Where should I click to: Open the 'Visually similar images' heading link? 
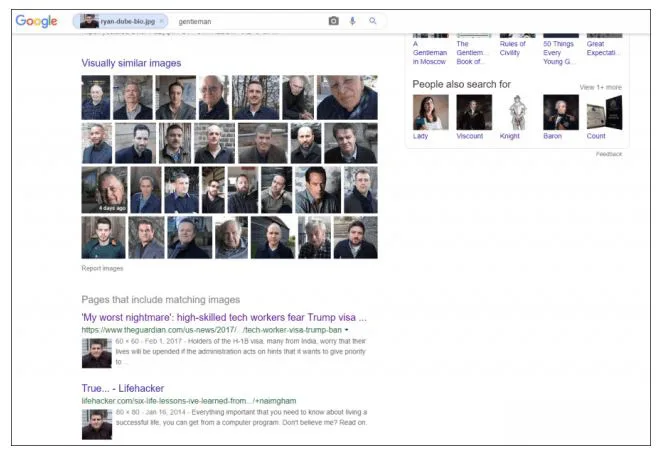point(131,63)
